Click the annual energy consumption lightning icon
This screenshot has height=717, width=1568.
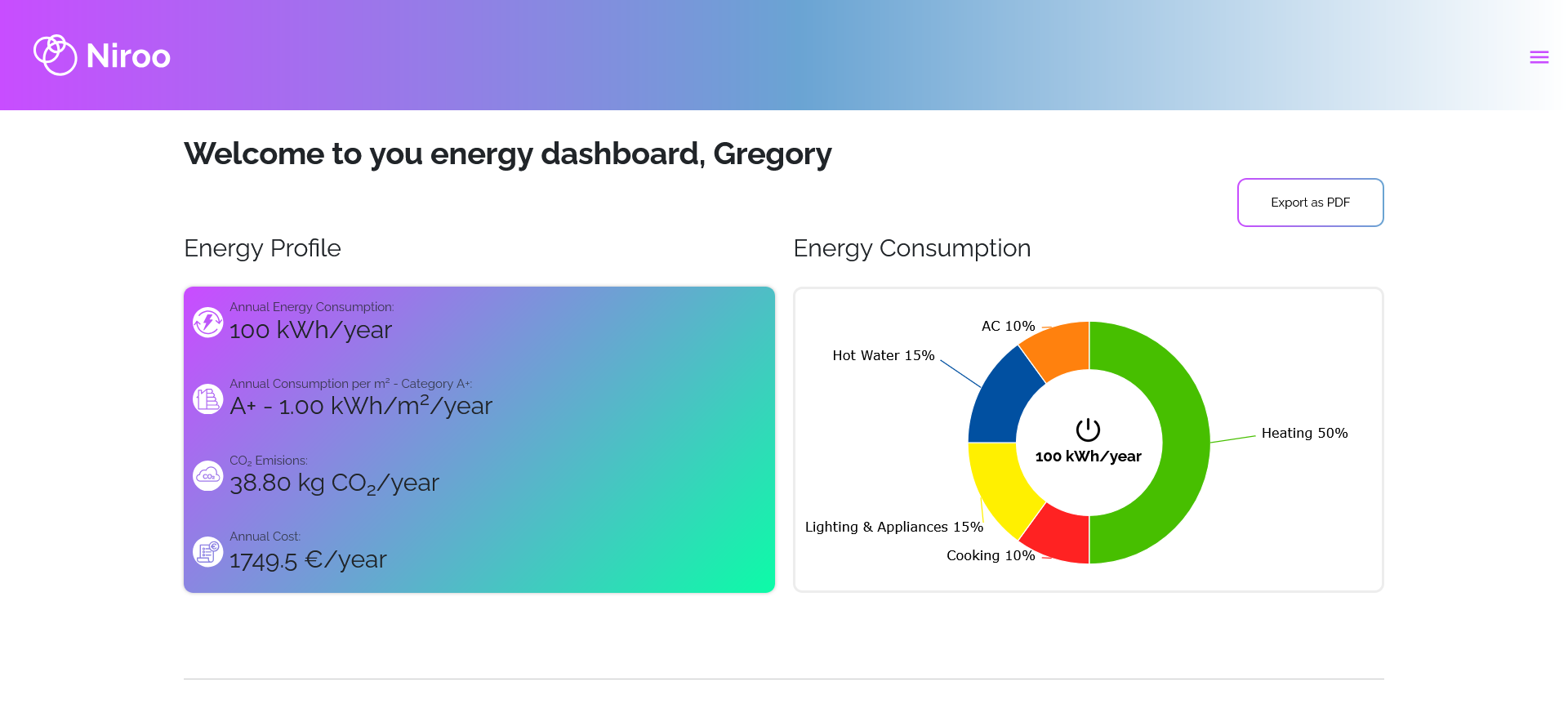click(208, 322)
